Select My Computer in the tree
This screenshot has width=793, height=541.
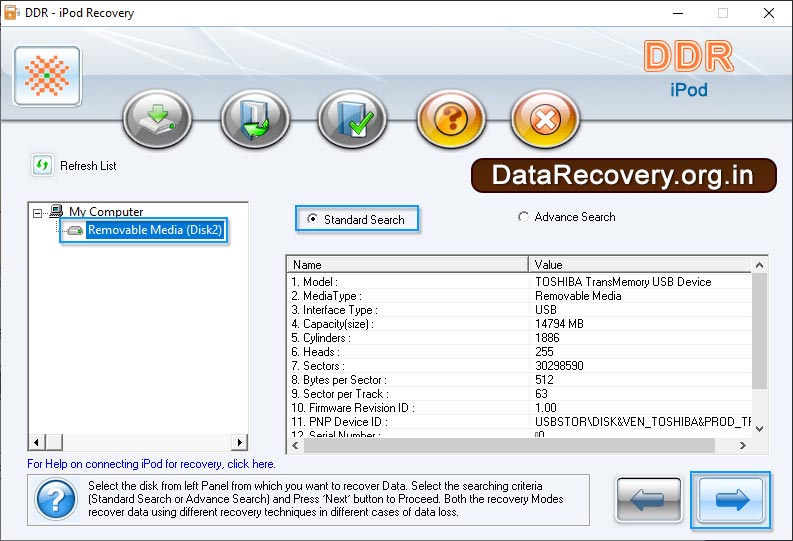pyautogui.click(x=106, y=211)
